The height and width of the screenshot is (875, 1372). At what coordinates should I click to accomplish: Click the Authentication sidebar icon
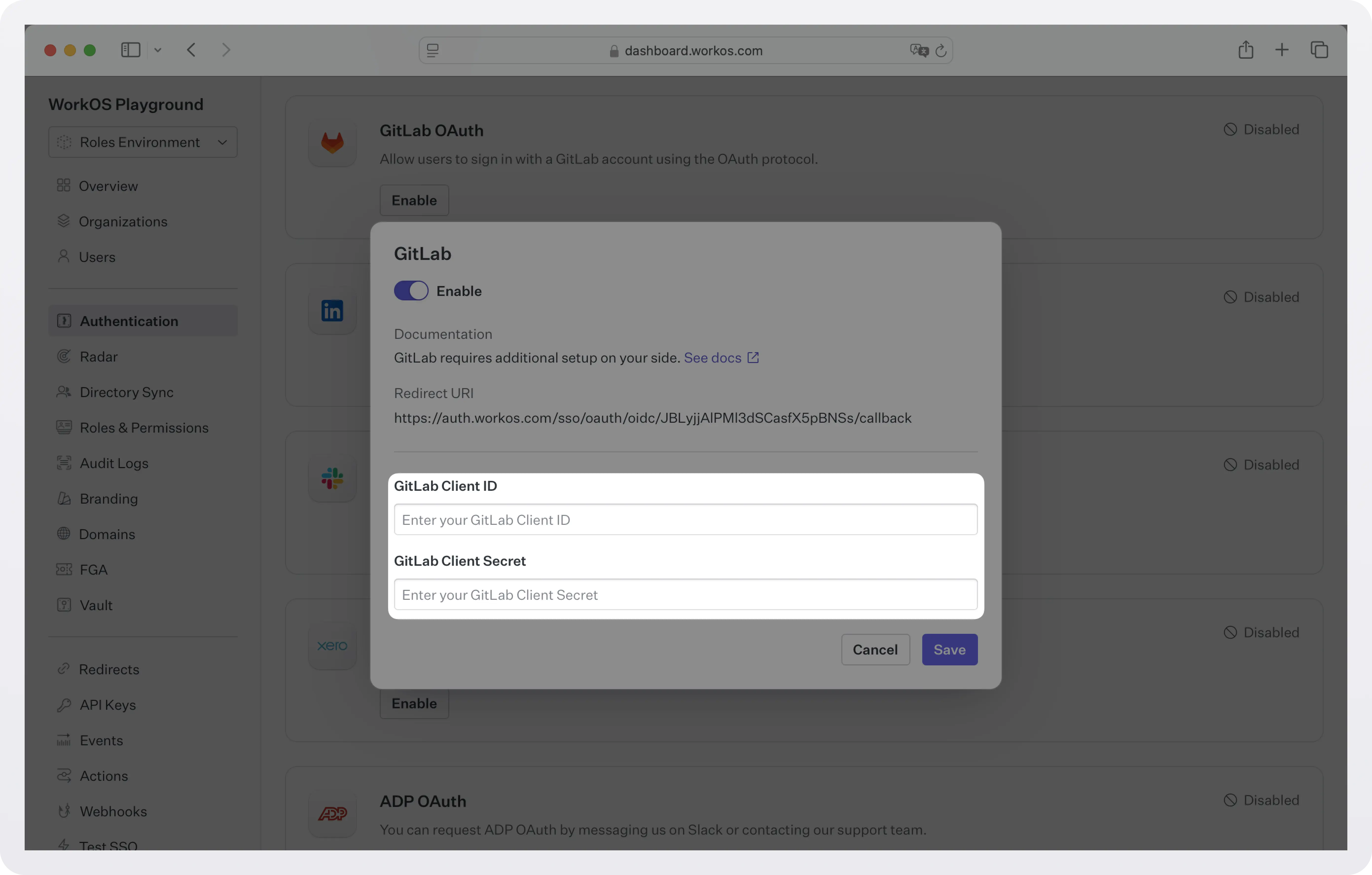pyautogui.click(x=64, y=321)
